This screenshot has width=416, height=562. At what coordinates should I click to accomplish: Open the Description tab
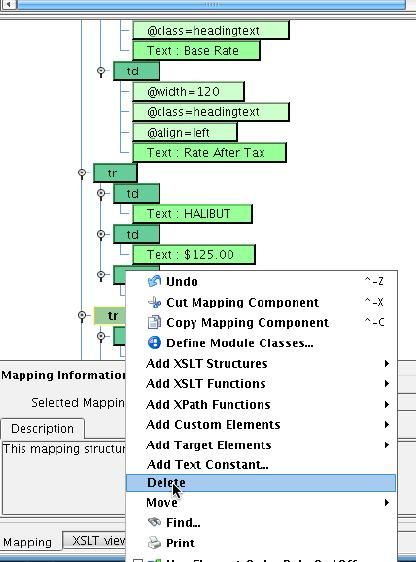coord(42,429)
